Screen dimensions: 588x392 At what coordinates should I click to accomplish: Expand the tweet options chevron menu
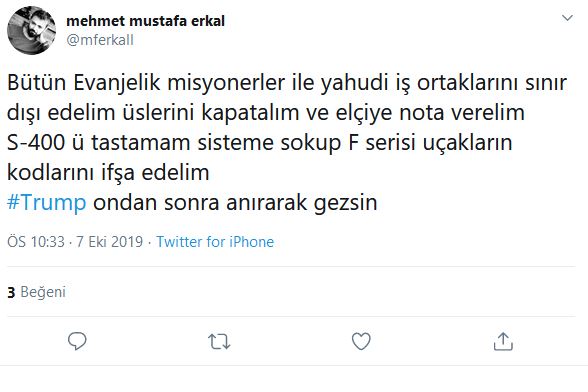567,18
